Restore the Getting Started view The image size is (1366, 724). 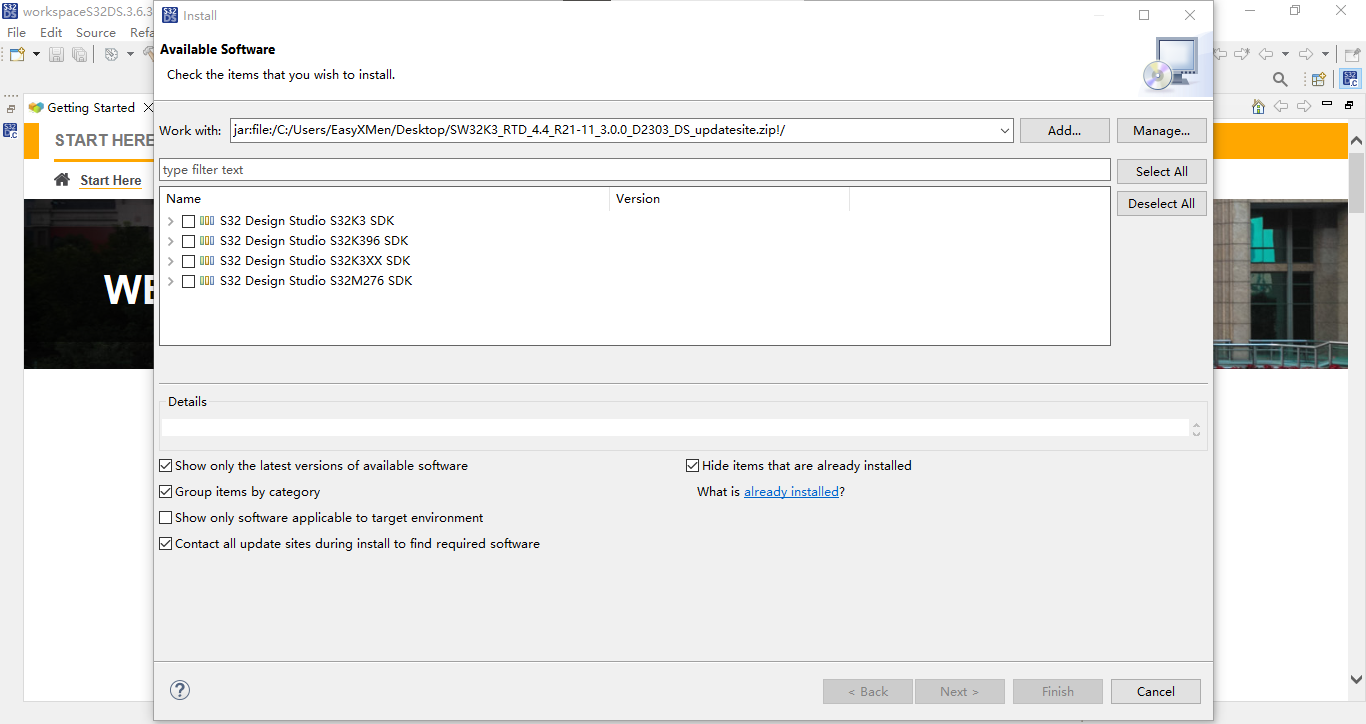tap(1349, 105)
